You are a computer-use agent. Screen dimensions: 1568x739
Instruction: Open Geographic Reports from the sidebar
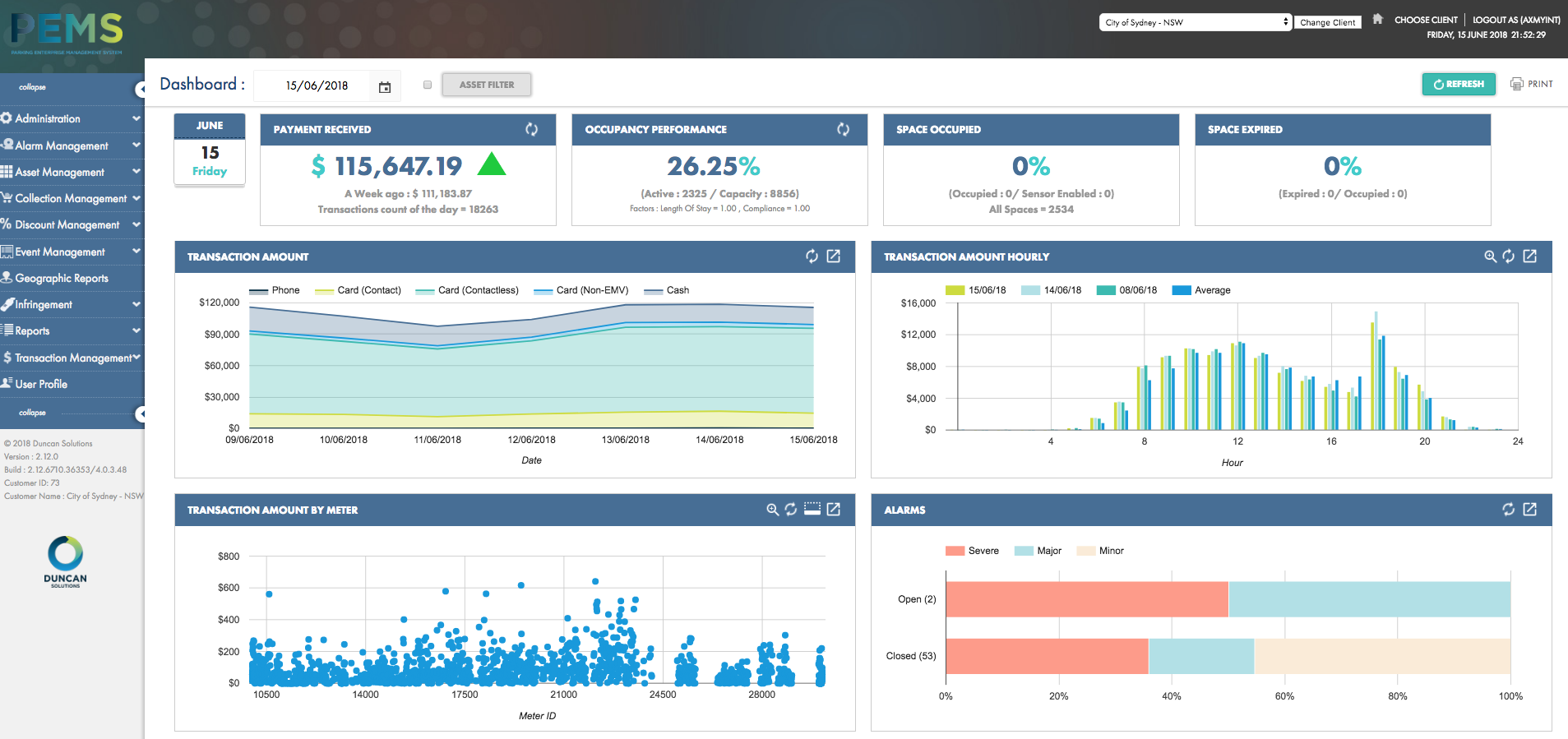pyautogui.click(x=62, y=278)
